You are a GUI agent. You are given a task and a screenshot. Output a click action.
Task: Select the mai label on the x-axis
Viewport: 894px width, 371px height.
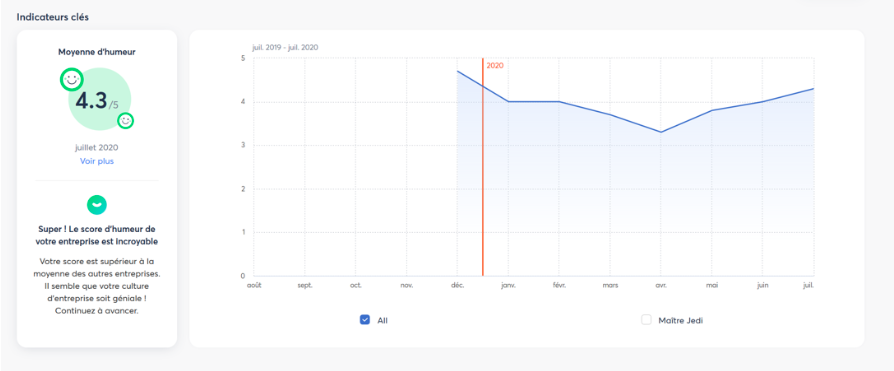click(712, 285)
